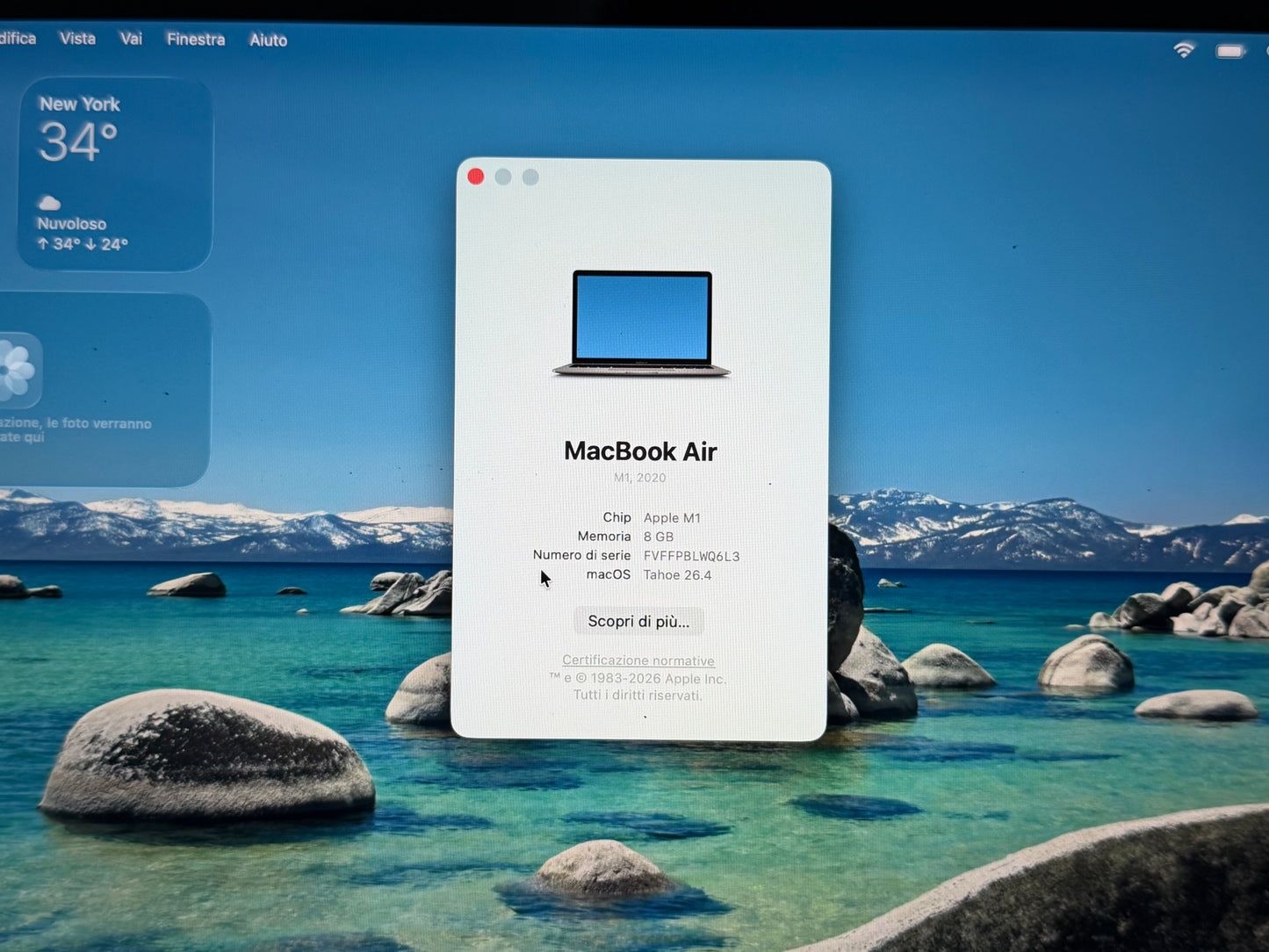Screen dimensions: 1269x952
Task: Open the New York weather widget
Action: (x=115, y=174)
